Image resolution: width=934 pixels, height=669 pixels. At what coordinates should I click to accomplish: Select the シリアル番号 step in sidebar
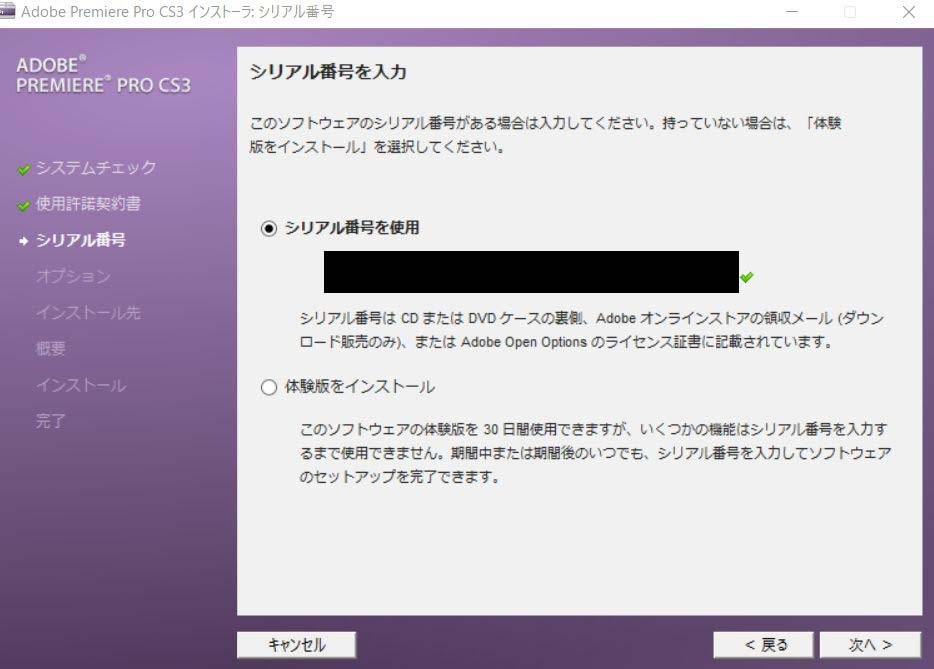click(80, 240)
